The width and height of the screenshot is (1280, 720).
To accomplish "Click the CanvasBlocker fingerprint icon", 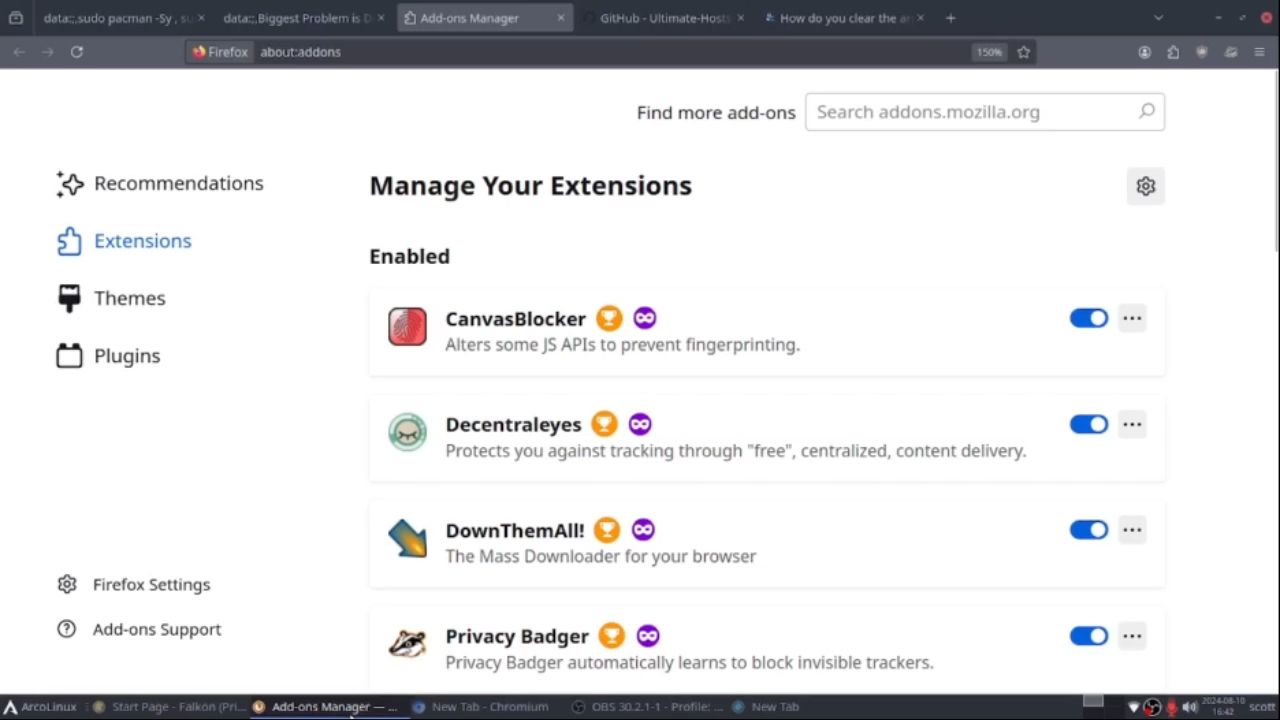I will [407, 327].
